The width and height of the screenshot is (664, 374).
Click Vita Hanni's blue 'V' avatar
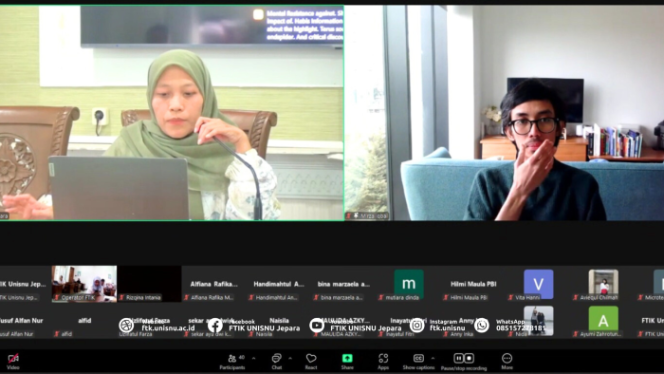[538, 284]
